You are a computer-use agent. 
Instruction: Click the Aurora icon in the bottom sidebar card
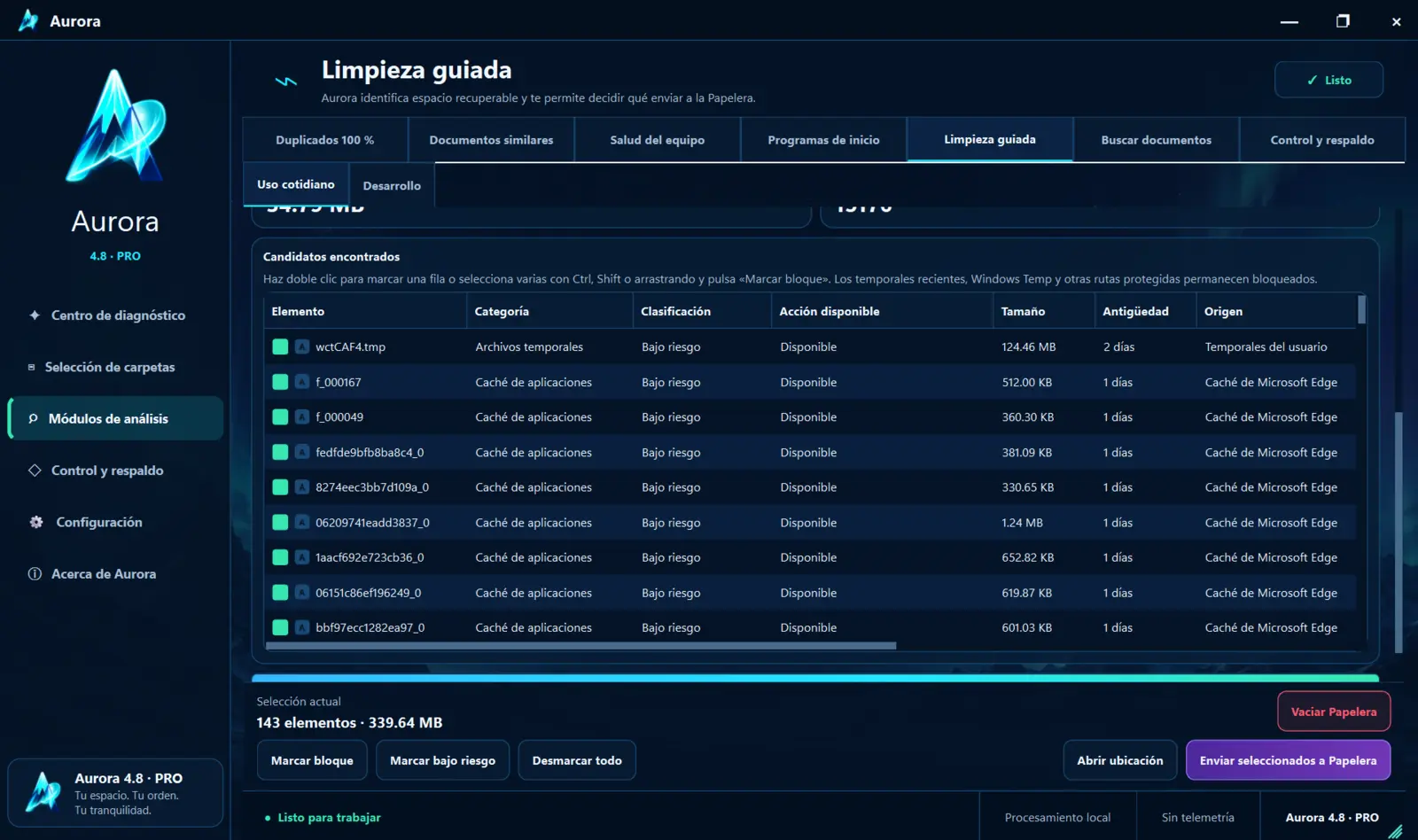click(43, 792)
